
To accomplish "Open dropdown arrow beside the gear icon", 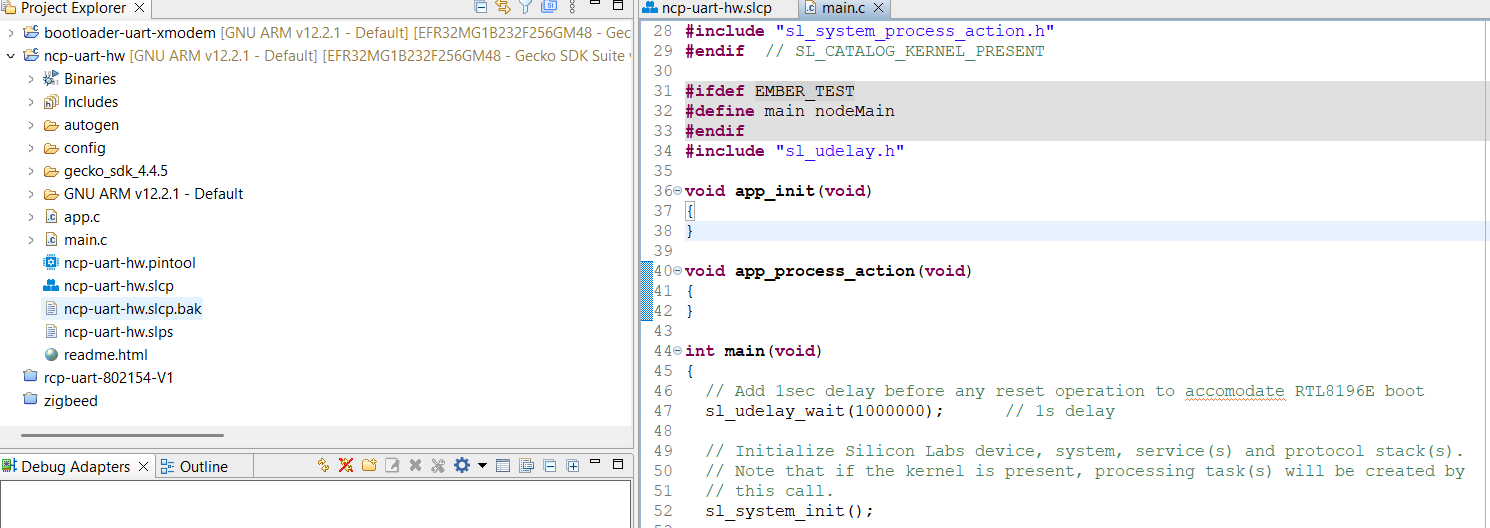I will [x=482, y=466].
